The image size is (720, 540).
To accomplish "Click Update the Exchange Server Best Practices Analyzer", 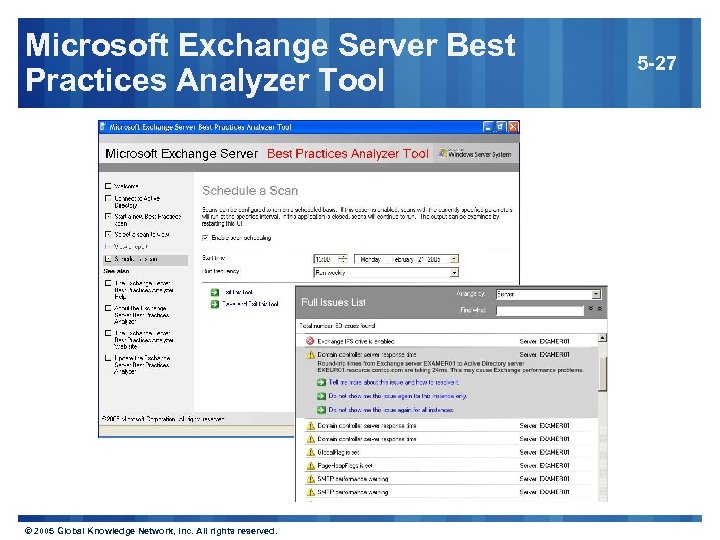I will click(x=142, y=365).
